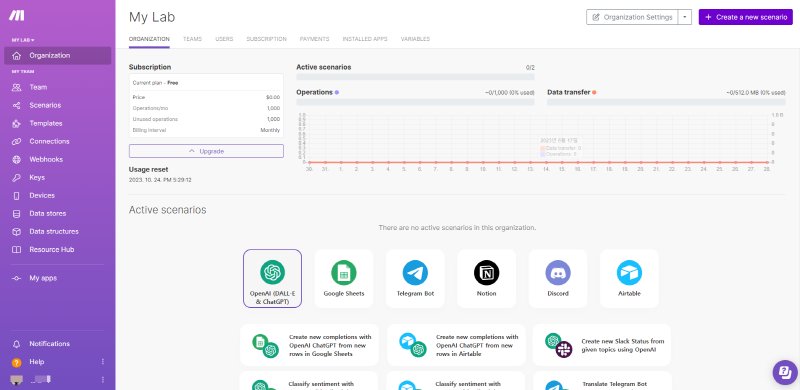
Task: Click the Data transfer orange legend dot
Action: (594, 92)
